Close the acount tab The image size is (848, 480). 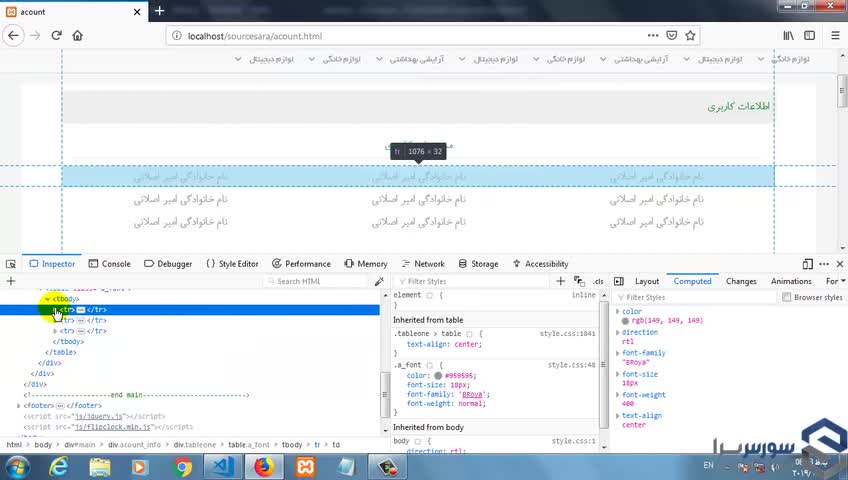137,11
